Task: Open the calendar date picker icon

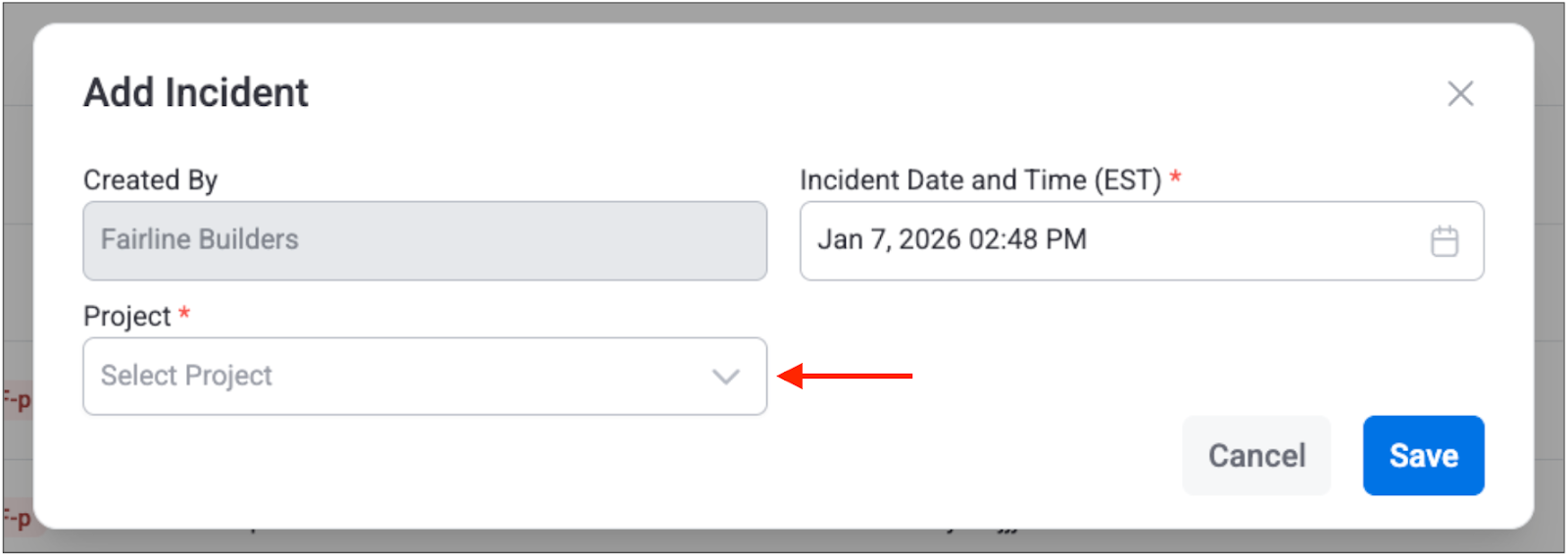Action: [1445, 241]
